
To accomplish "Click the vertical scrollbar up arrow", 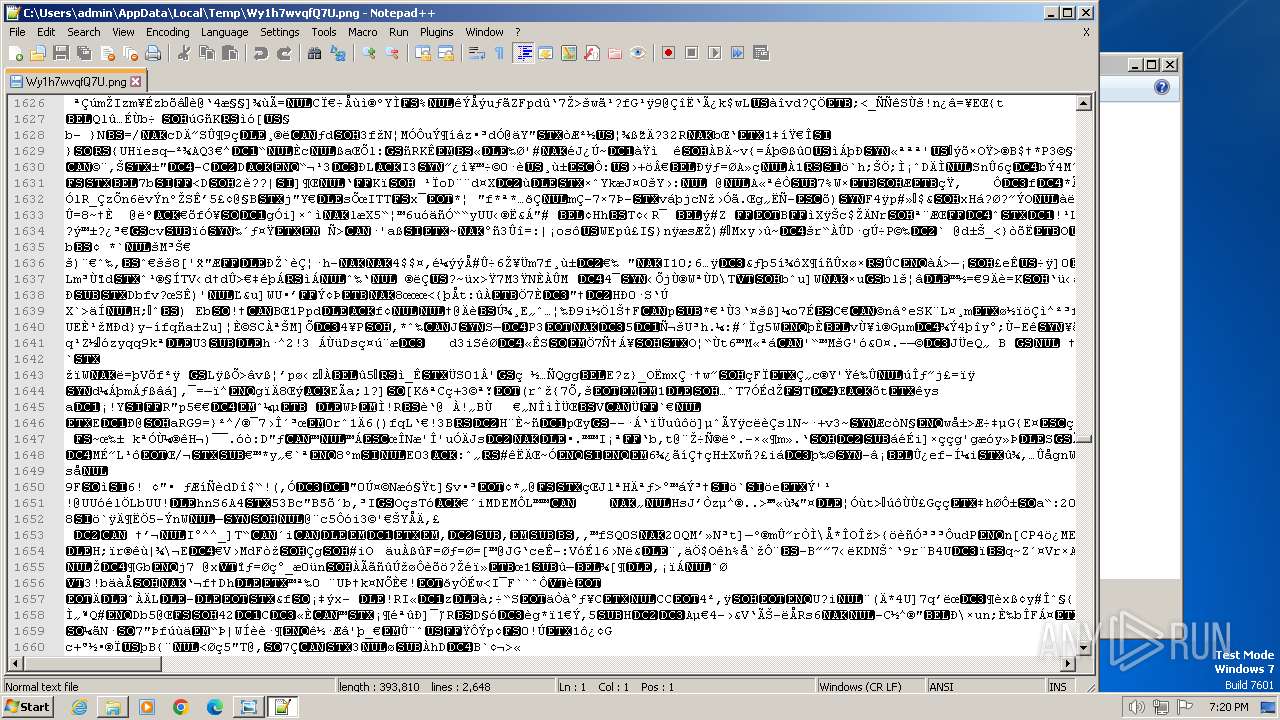I will tap(1083, 103).
